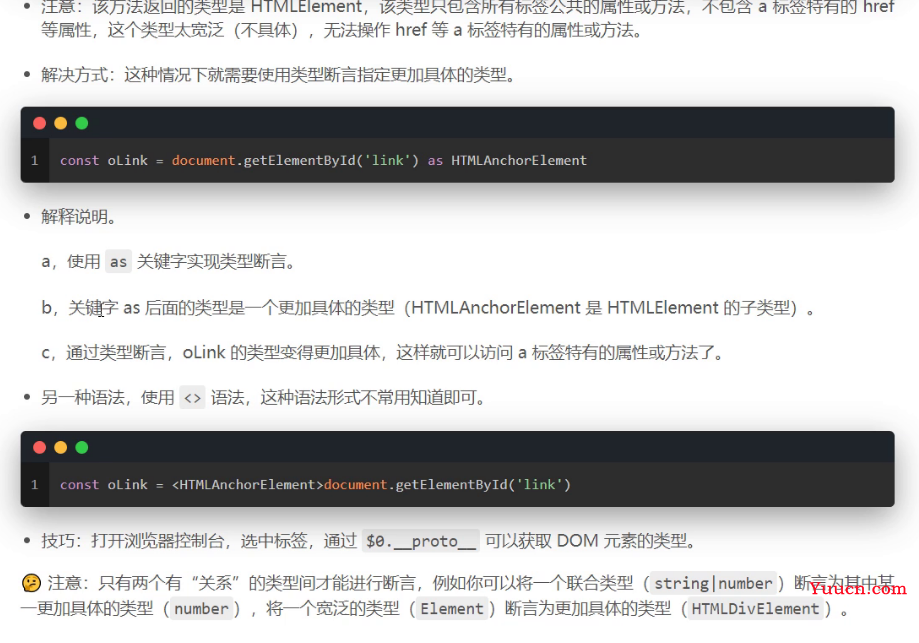
Task: Click item c line about oLink type
Action: click(383, 353)
